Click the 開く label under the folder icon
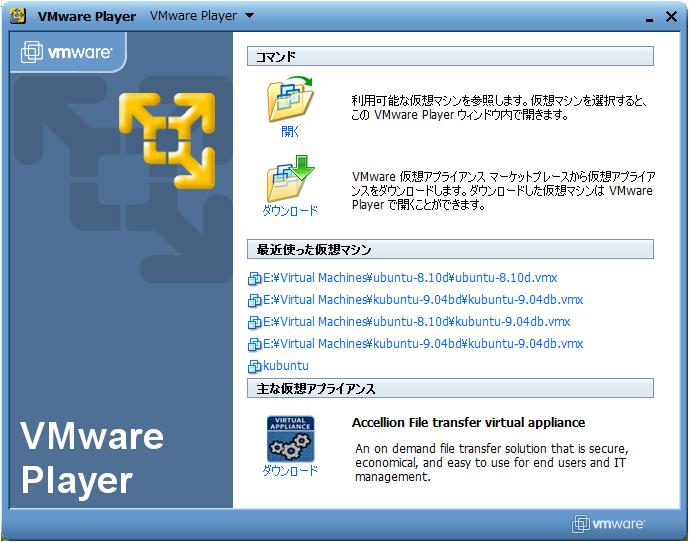Viewport: 689px width, 542px height. tap(290, 131)
